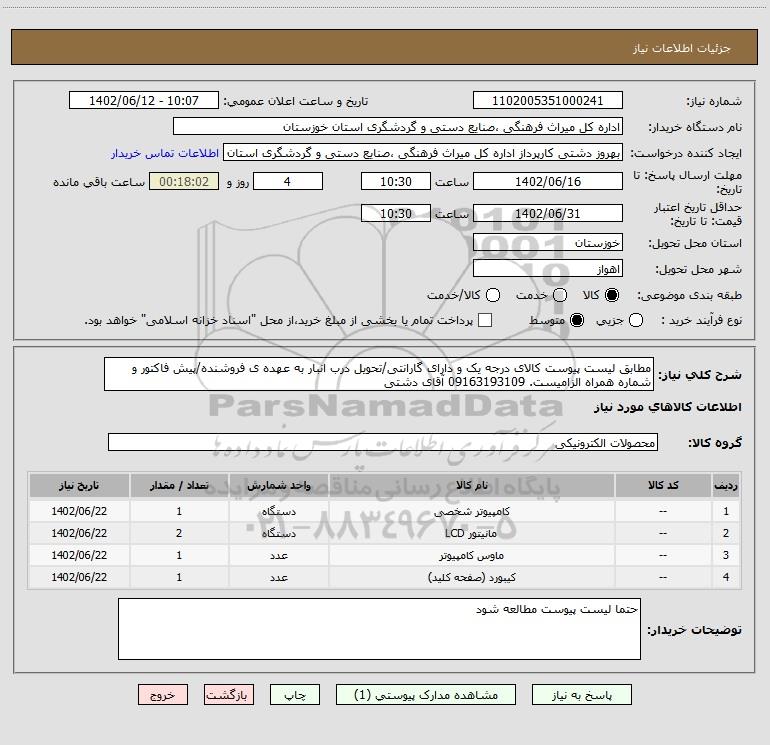Viewport: 770px width, 745px height.
Task: Select the کالا radio button
Action: 612,295
